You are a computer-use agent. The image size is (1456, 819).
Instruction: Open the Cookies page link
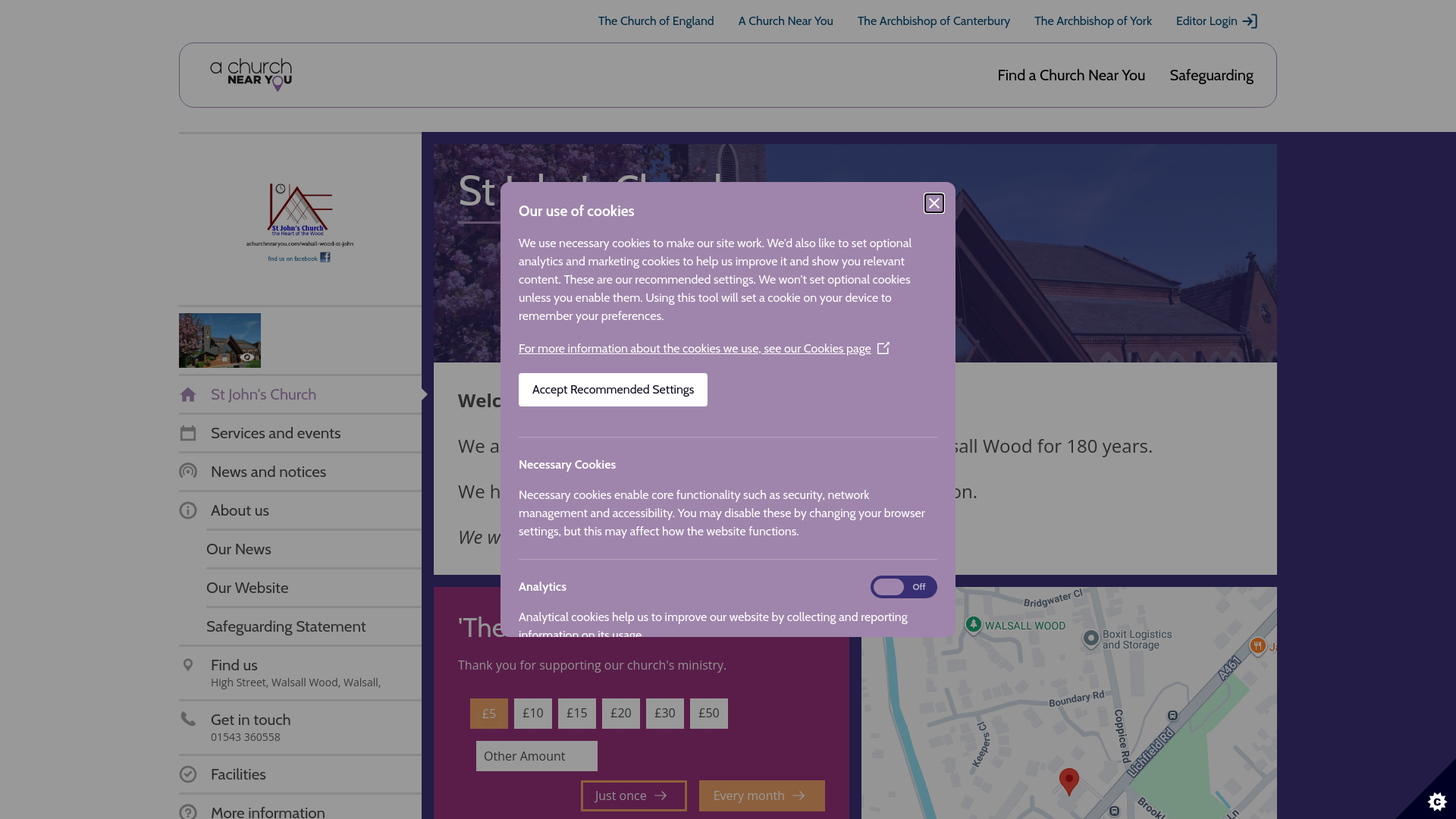695,349
